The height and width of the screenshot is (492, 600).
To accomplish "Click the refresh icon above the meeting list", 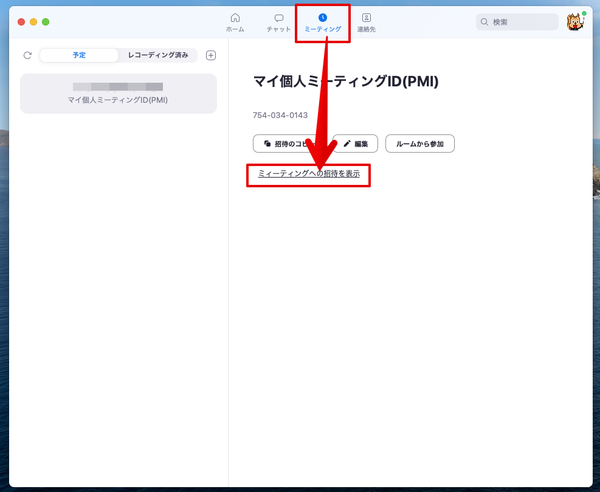I will pyautogui.click(x=27, y=55).
